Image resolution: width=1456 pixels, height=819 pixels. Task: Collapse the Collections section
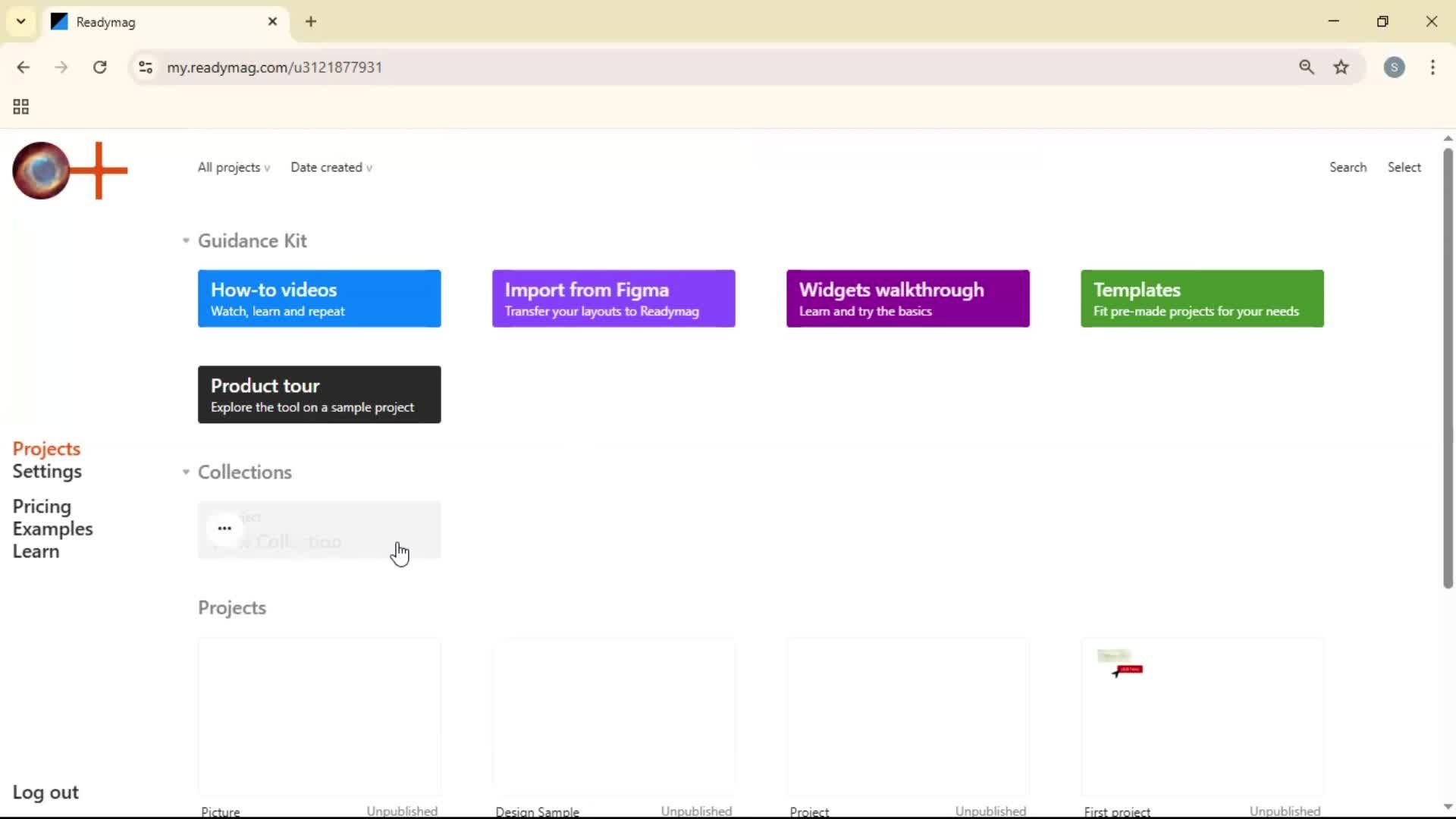[x=185, y=472]
